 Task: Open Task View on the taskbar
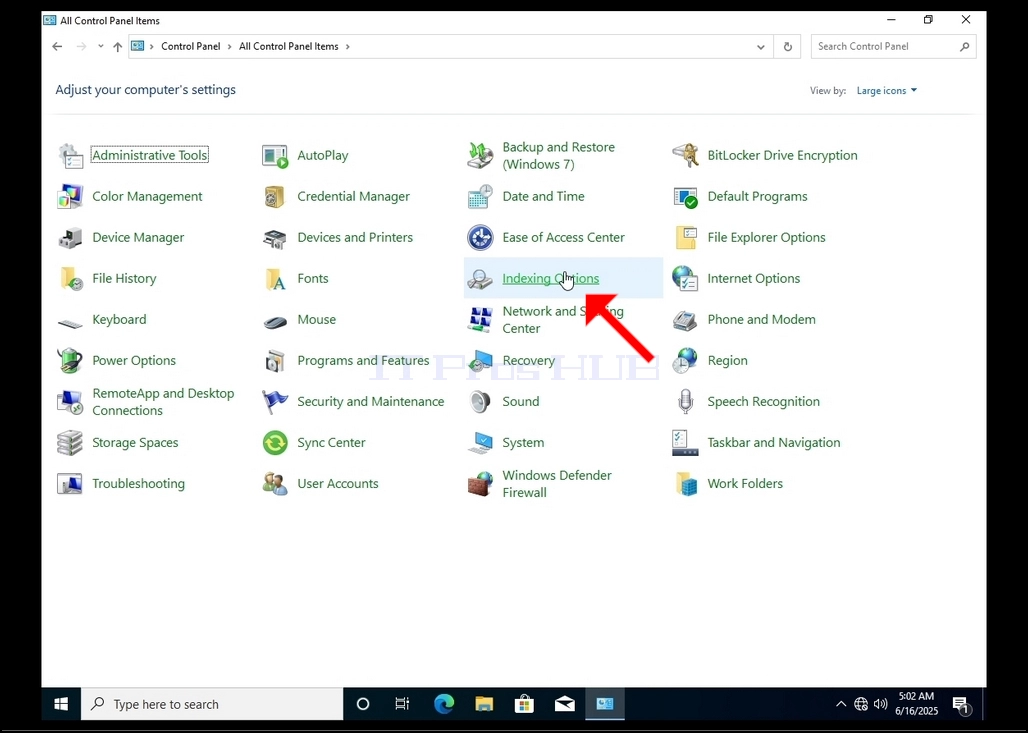[x=402, y=704]
